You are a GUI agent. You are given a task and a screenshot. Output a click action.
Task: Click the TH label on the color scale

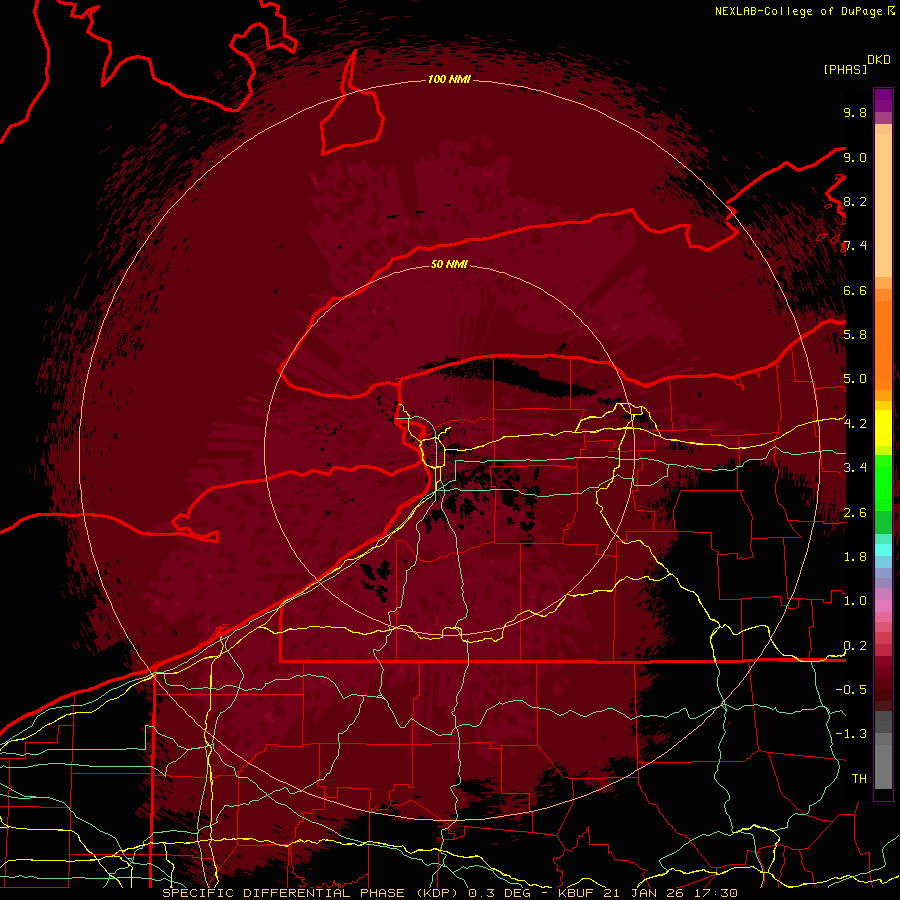pyautogui.click(x=859, y=779)
